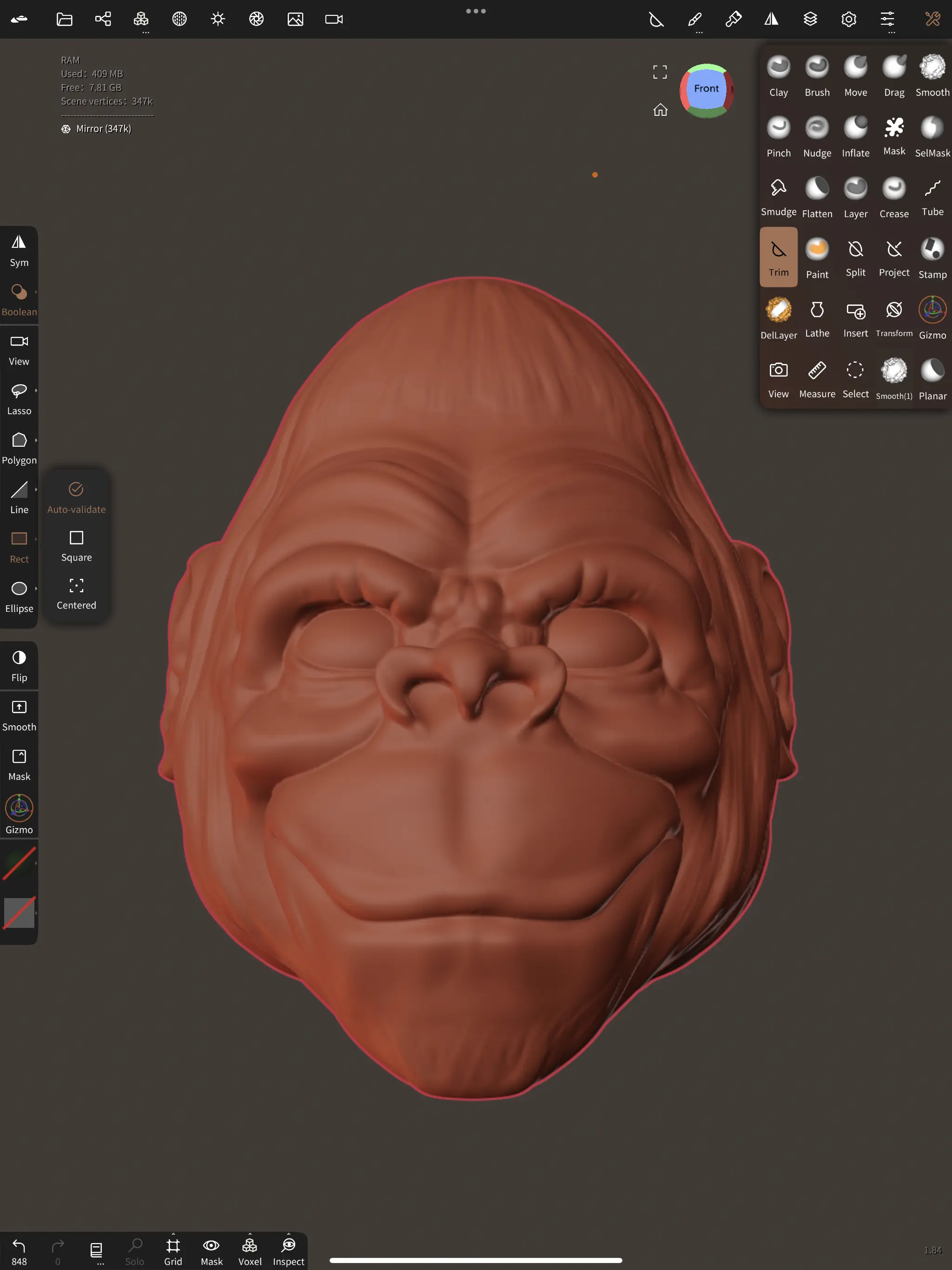This screenshot has height=1270, width=952.
Task: Open the scene lighting settings
Action: point(218,19)
